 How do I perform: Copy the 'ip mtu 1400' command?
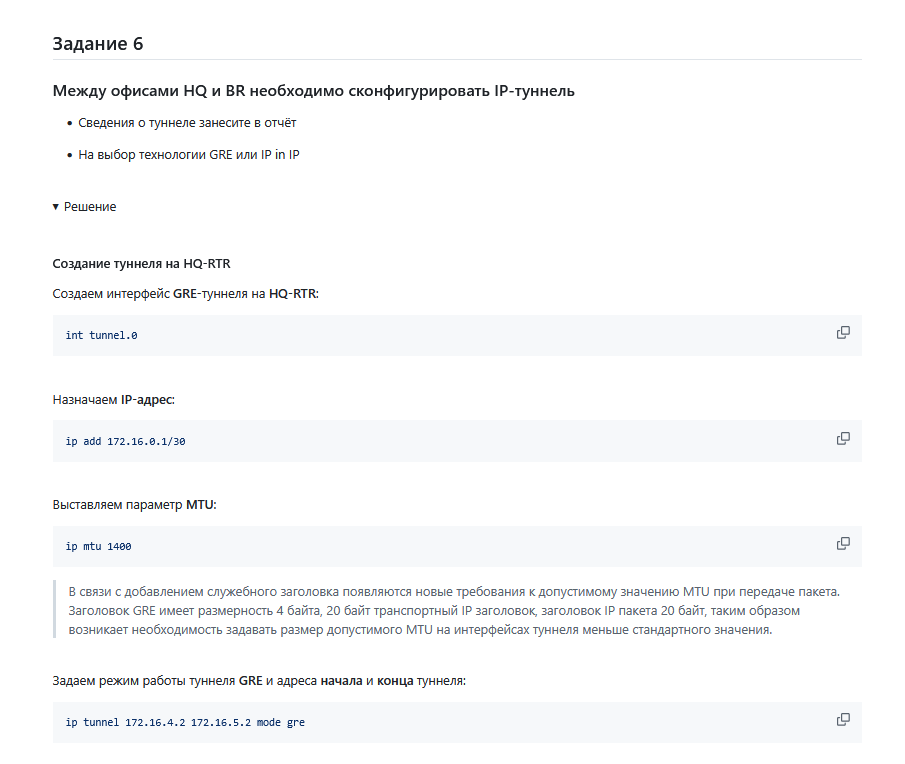[x=843, y=544]
